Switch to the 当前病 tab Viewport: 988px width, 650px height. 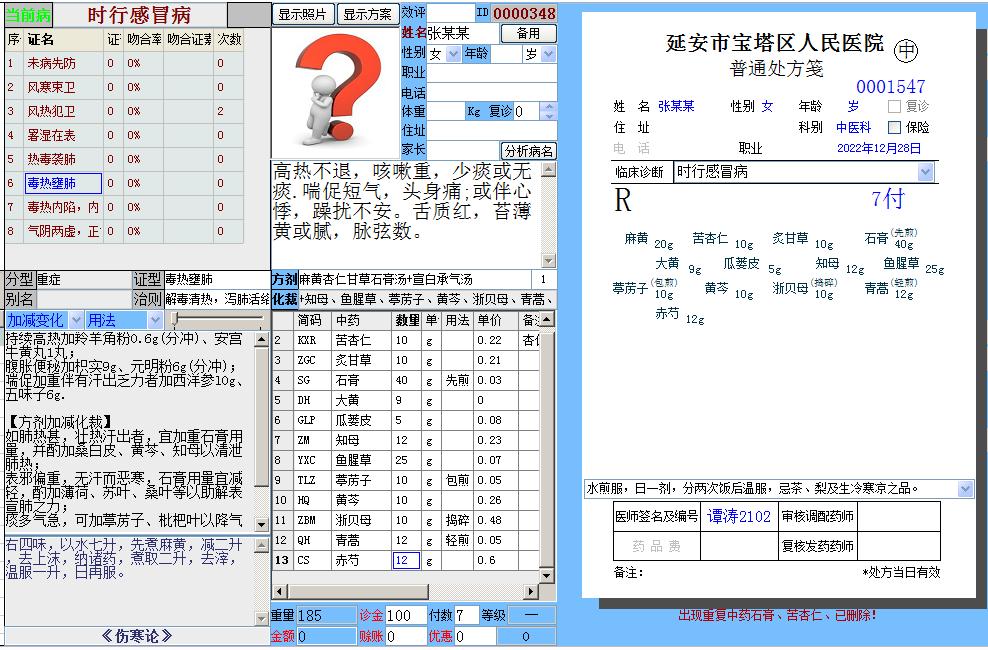pos(26,14)
